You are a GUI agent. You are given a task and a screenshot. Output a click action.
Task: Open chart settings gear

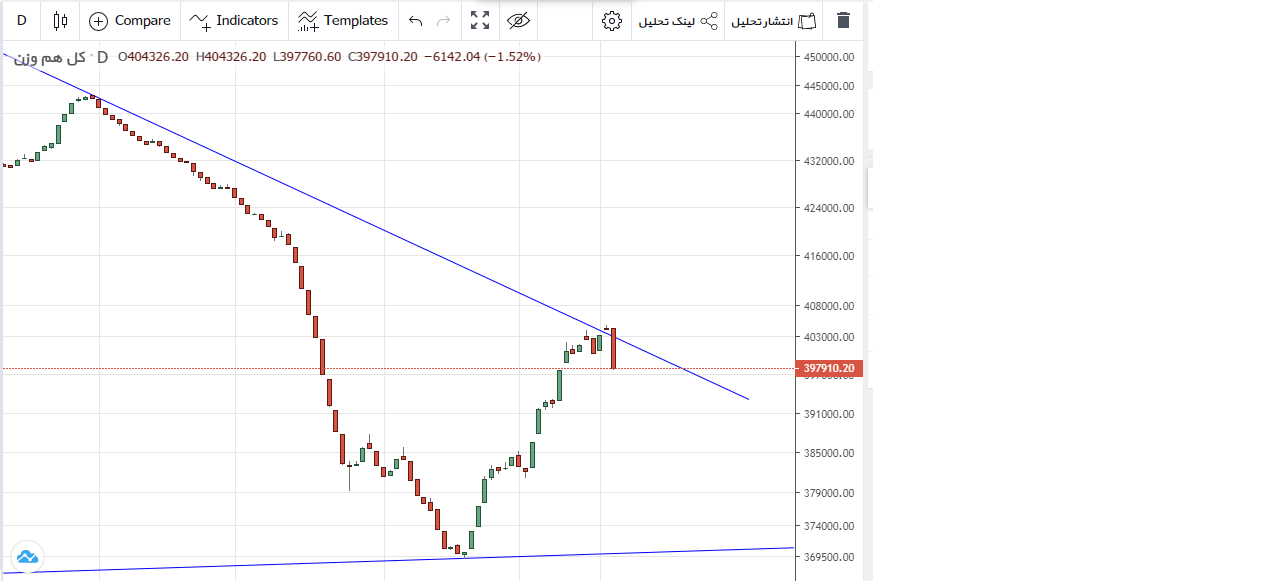(612, 20)
